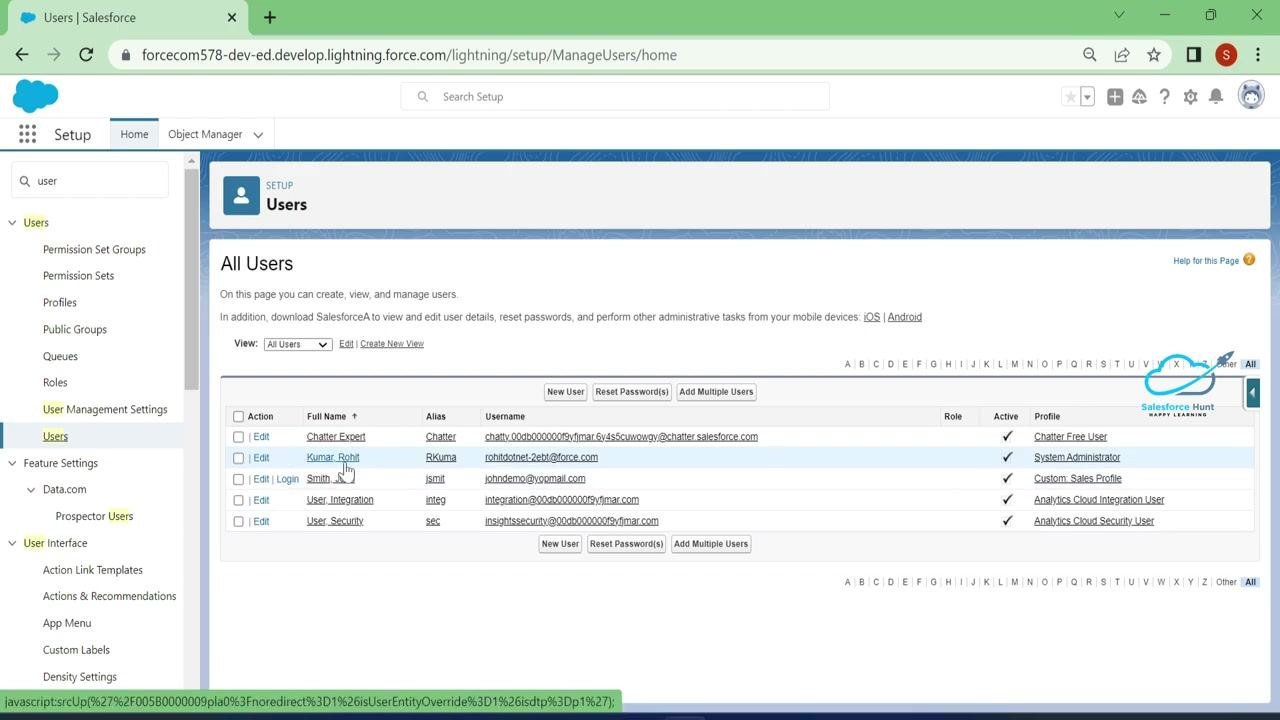Check the Chatter Expert row checkbox
Image resolution: width=1280 pixels, height=720 pixels.
(x=238, y=437)
